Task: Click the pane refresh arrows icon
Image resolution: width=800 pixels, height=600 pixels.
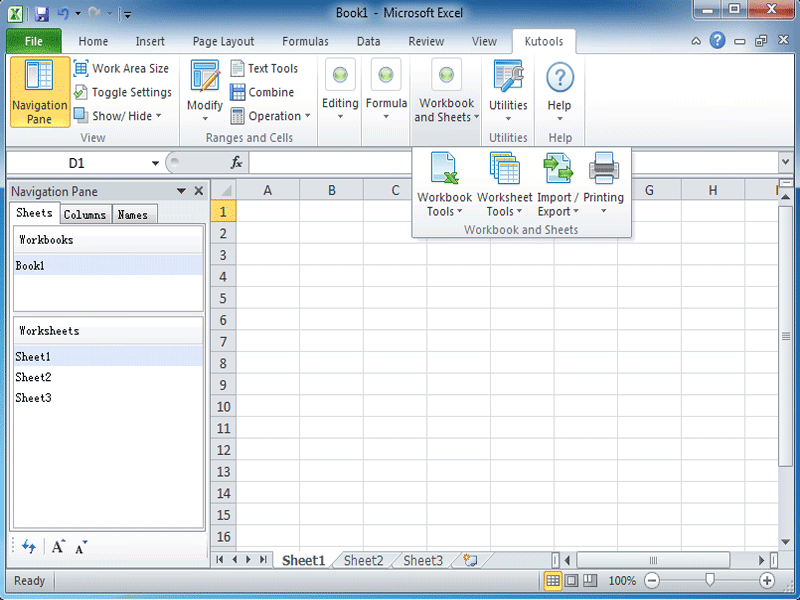Action: tap(29, 547)
